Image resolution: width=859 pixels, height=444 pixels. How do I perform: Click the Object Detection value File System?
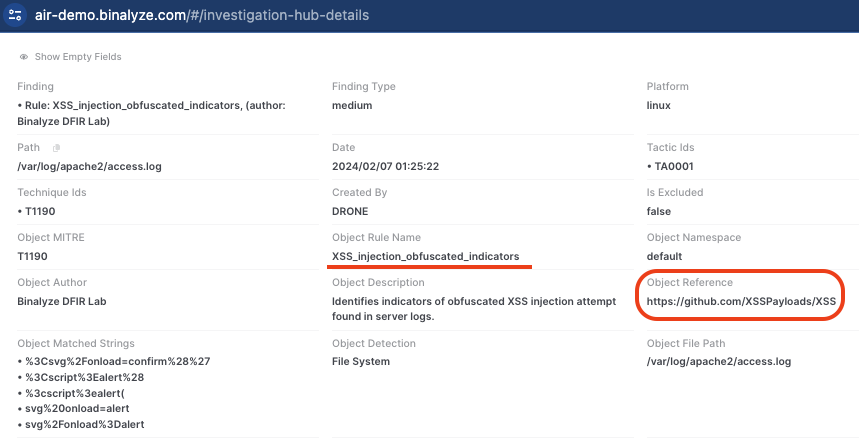click(x=361, y=361)
